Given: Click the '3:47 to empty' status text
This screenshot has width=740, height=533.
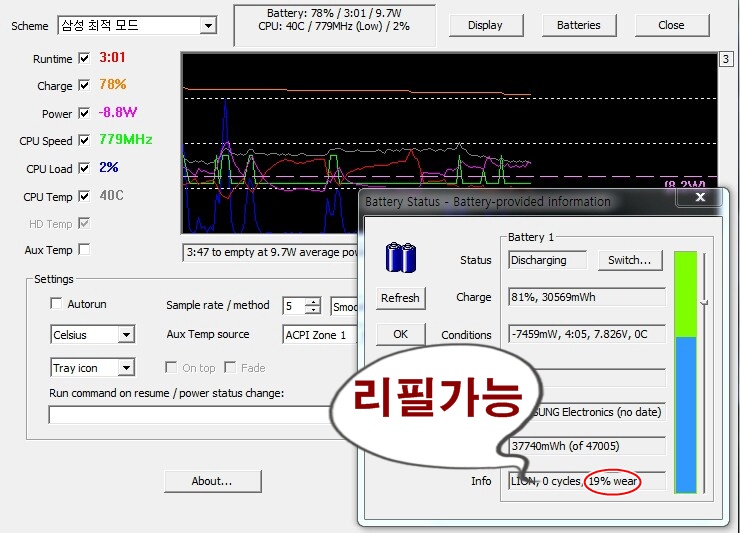Looking at the screenshot, I should 272,252.
